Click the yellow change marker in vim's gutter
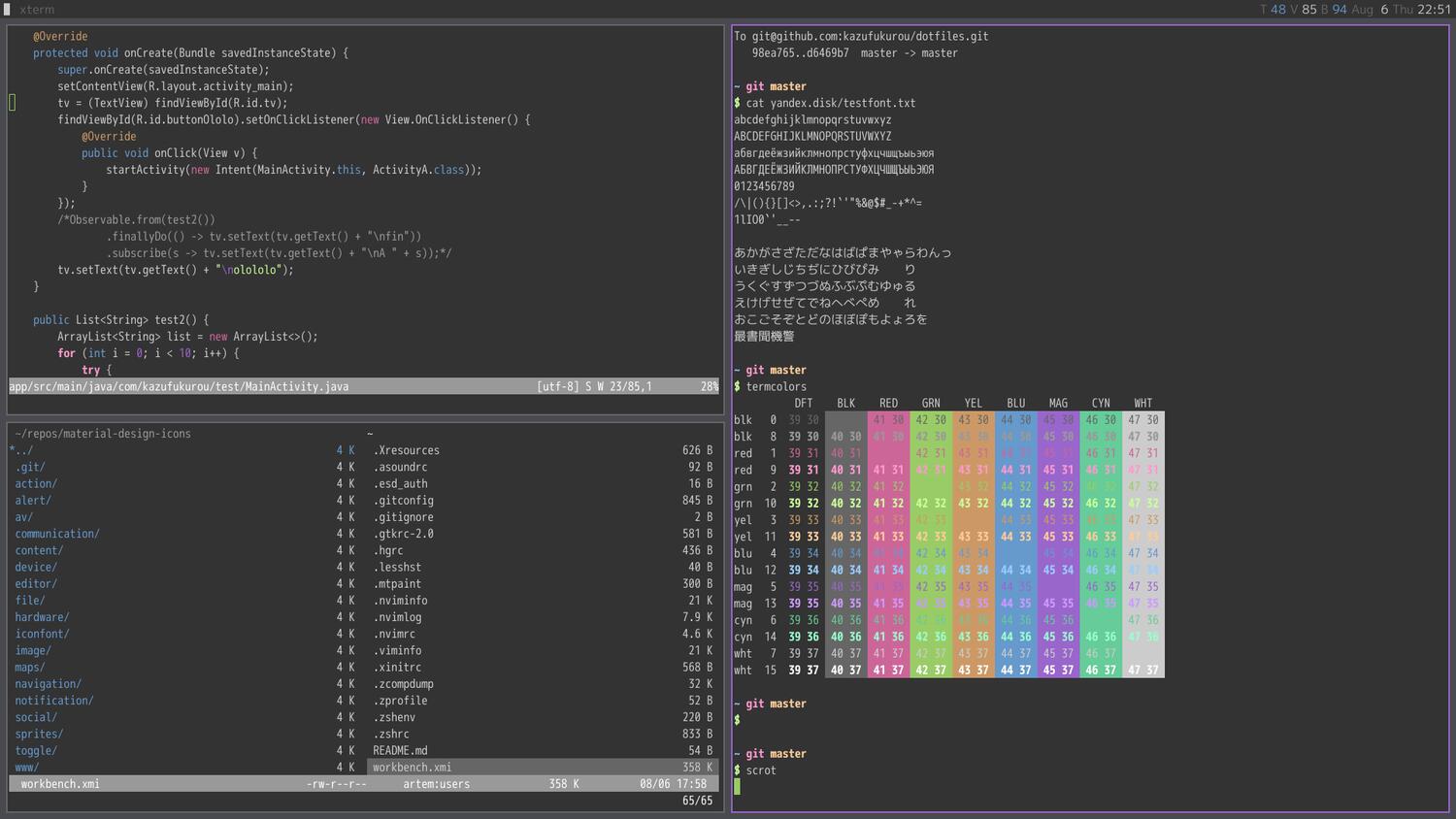The image size is (1456, 819). pos(11,101)
